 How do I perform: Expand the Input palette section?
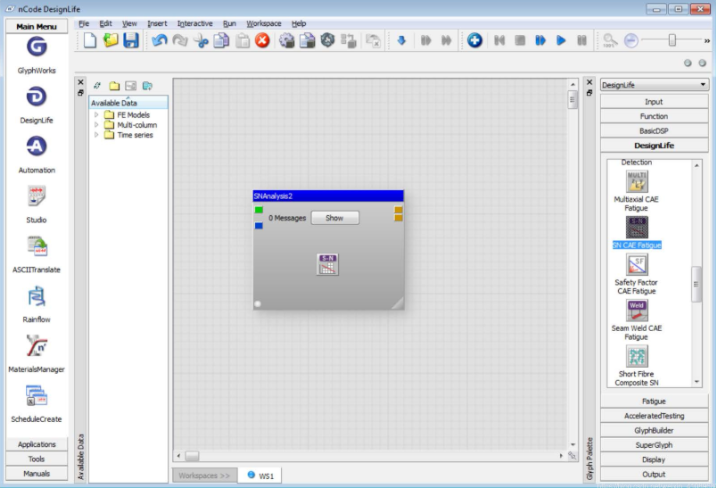pyautogui.click(x=654, y=102)
